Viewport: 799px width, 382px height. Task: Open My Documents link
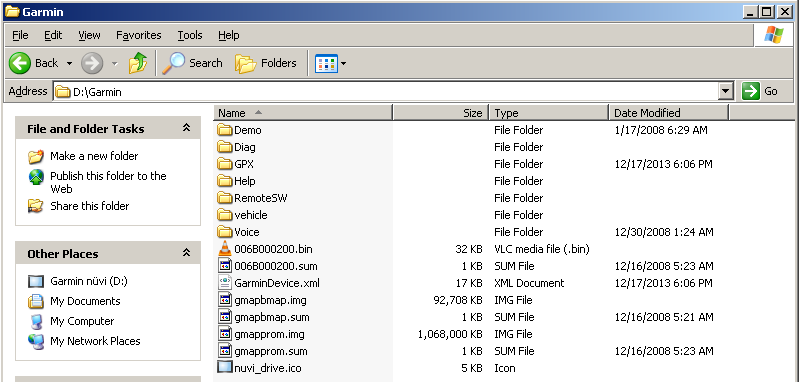coord(85,301)
